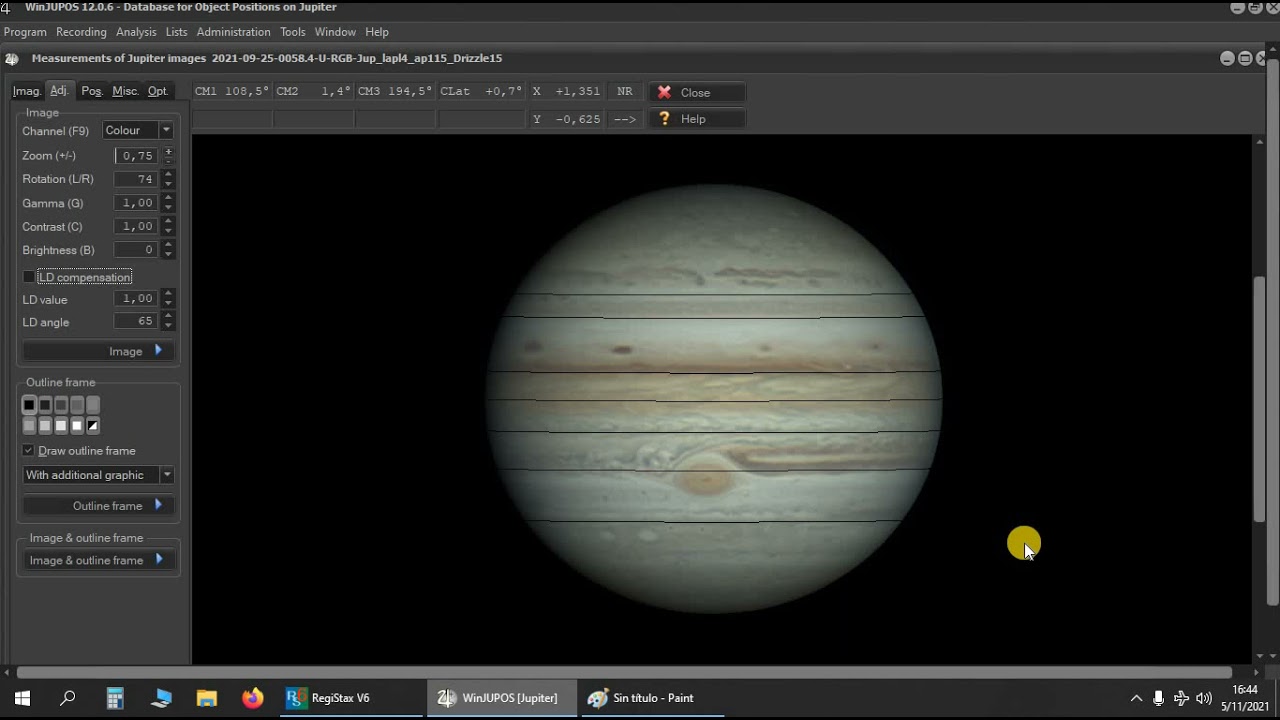
Task: Click the WinJUPOS icon in main title bar
Action: (x=7, y=7)
